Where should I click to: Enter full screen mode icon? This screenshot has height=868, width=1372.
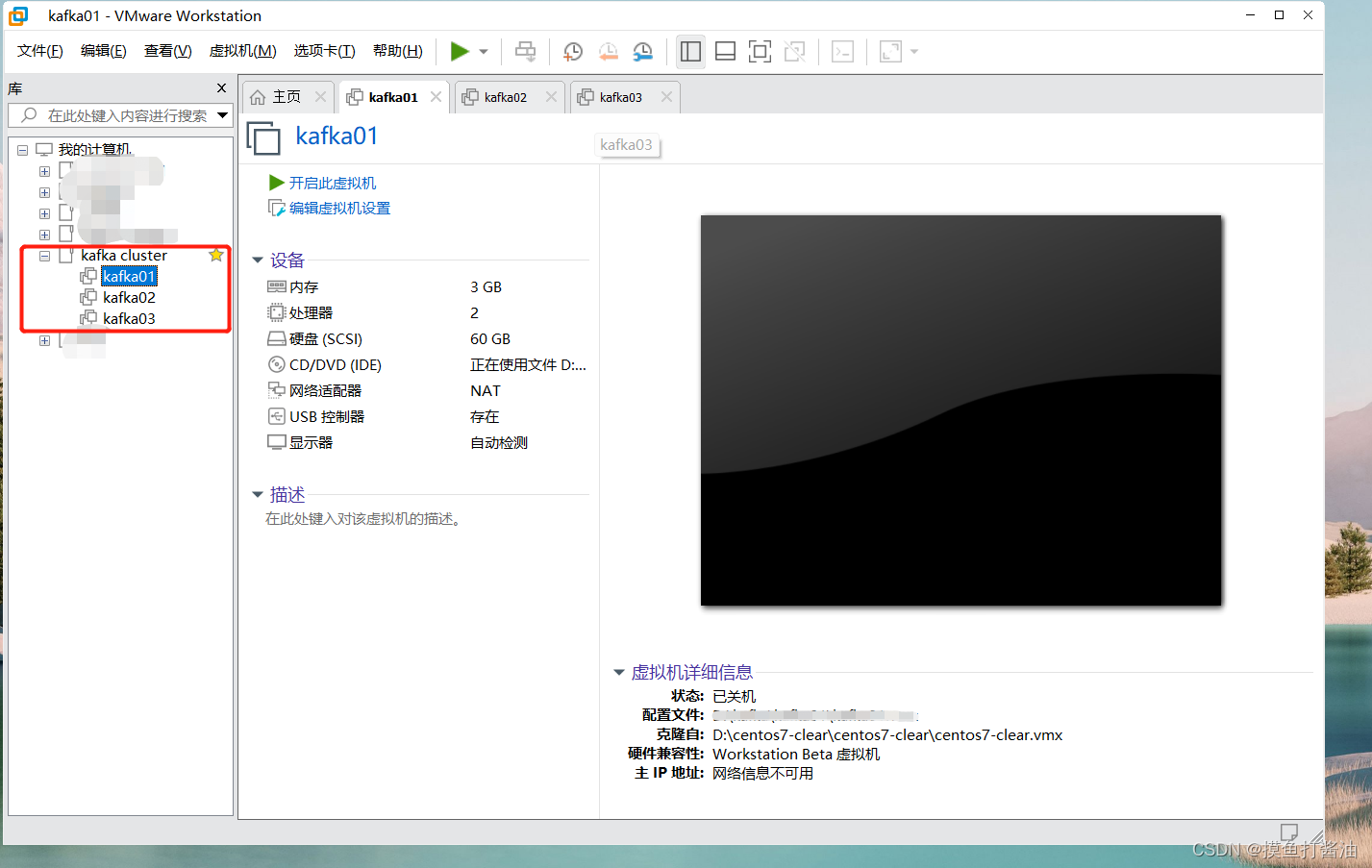(760, 52)
